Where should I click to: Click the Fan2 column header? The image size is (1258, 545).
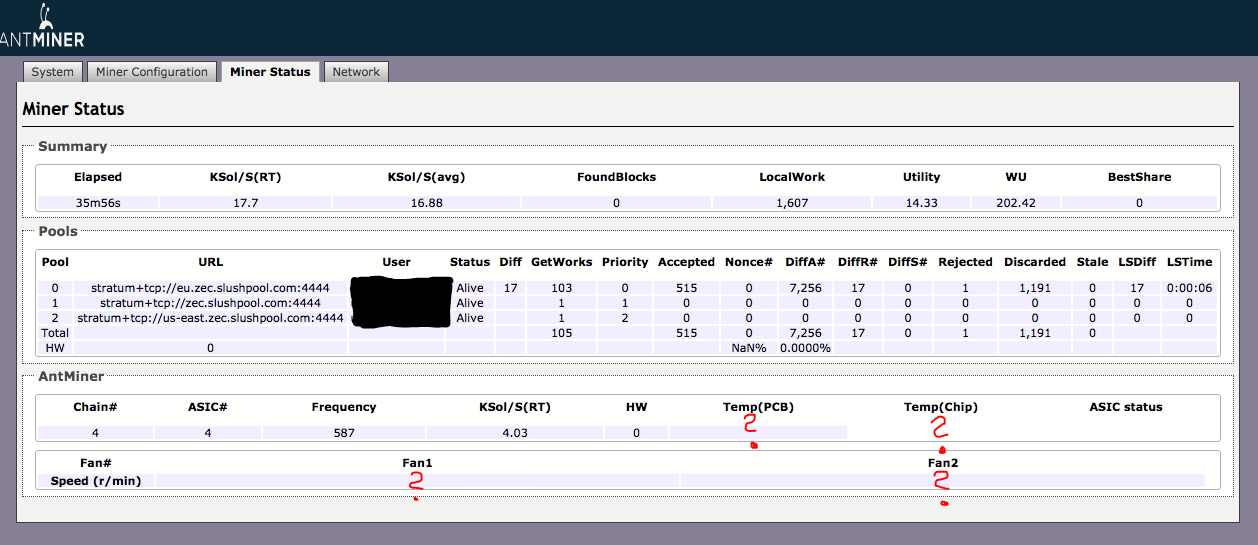[x=943, y=463]
